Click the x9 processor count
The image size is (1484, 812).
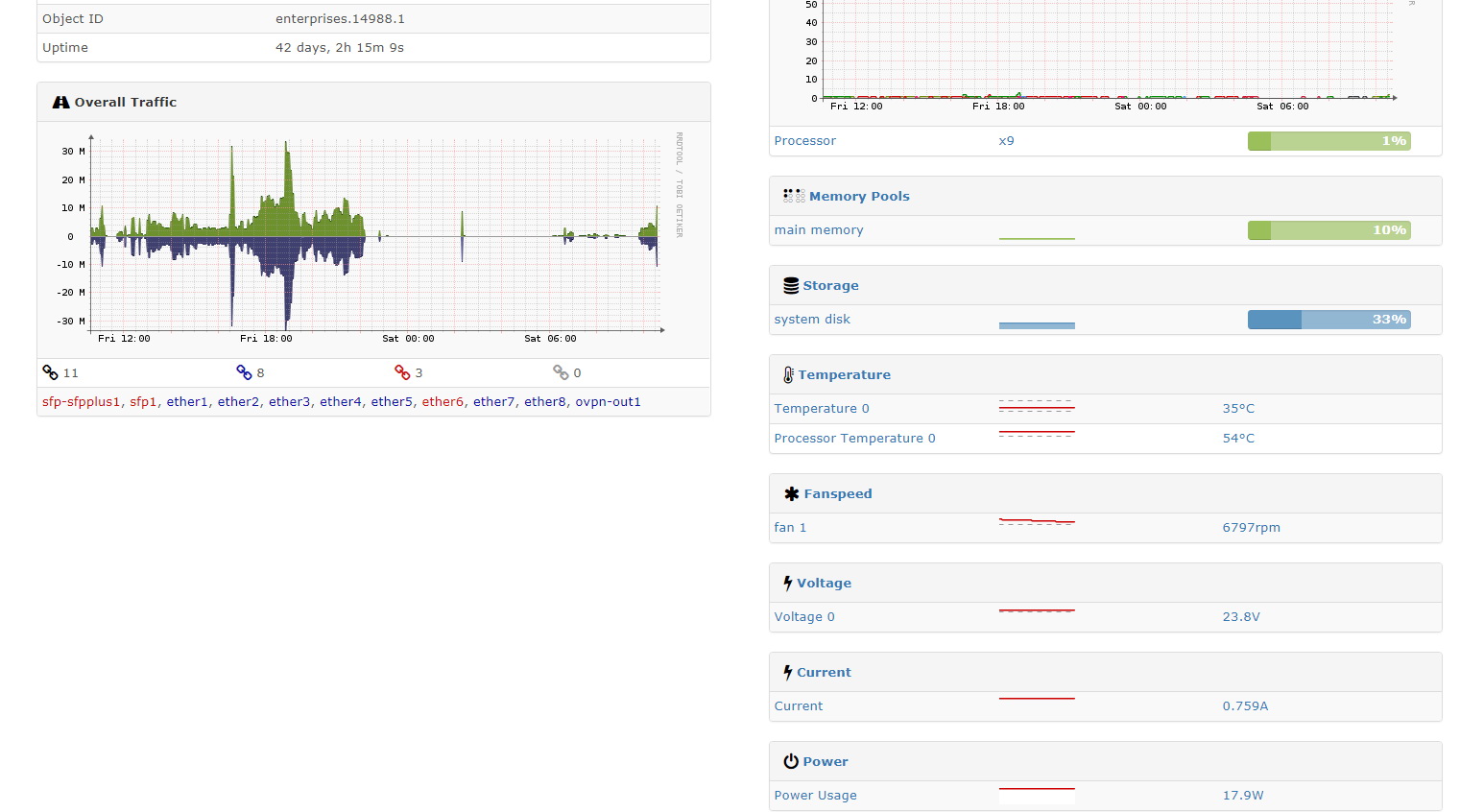1006,140
